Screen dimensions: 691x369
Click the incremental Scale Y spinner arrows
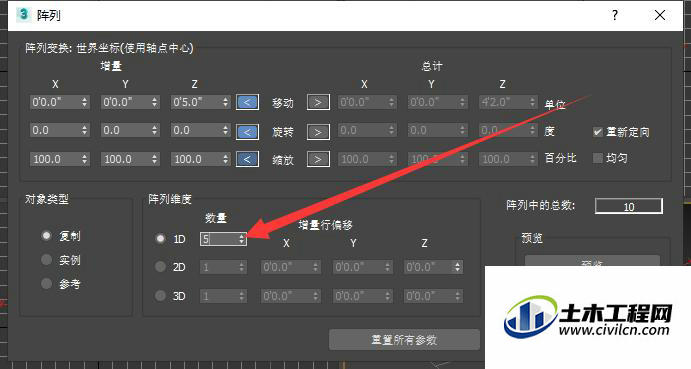coord(155,159)
